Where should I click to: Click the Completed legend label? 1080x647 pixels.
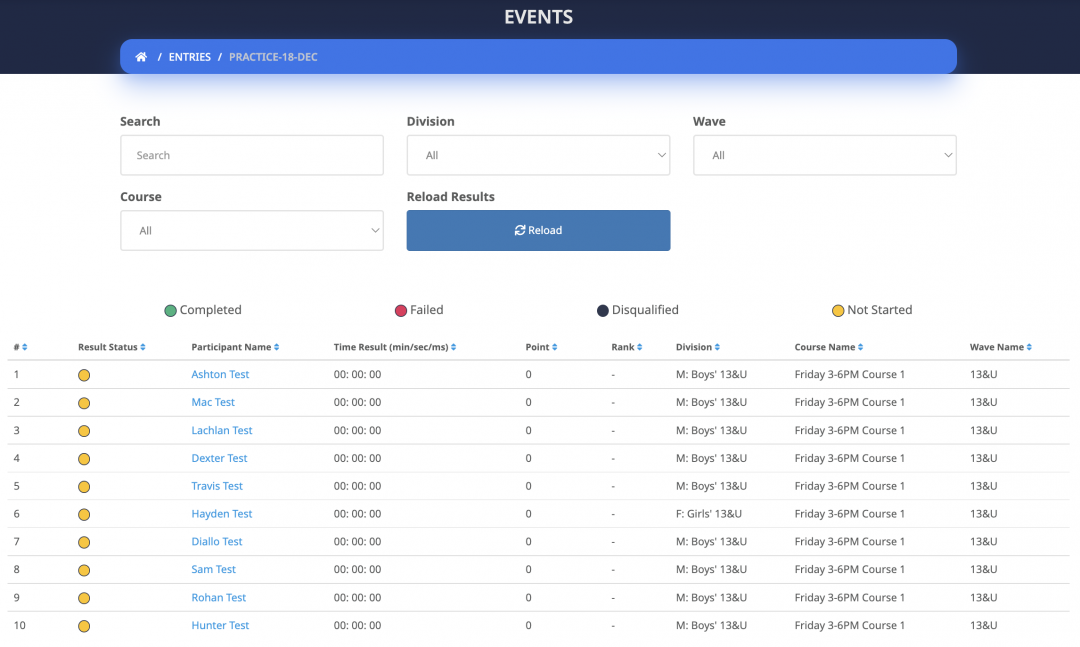(211, 310)
